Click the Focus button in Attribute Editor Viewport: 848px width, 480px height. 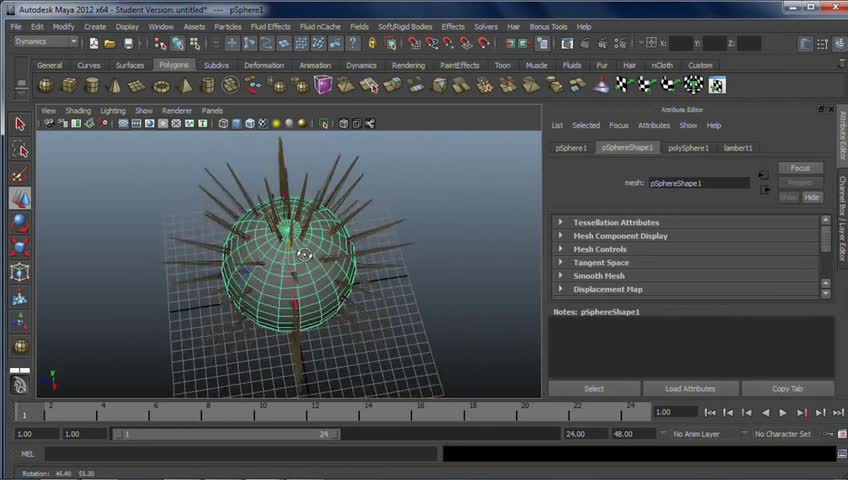(800, 168)
